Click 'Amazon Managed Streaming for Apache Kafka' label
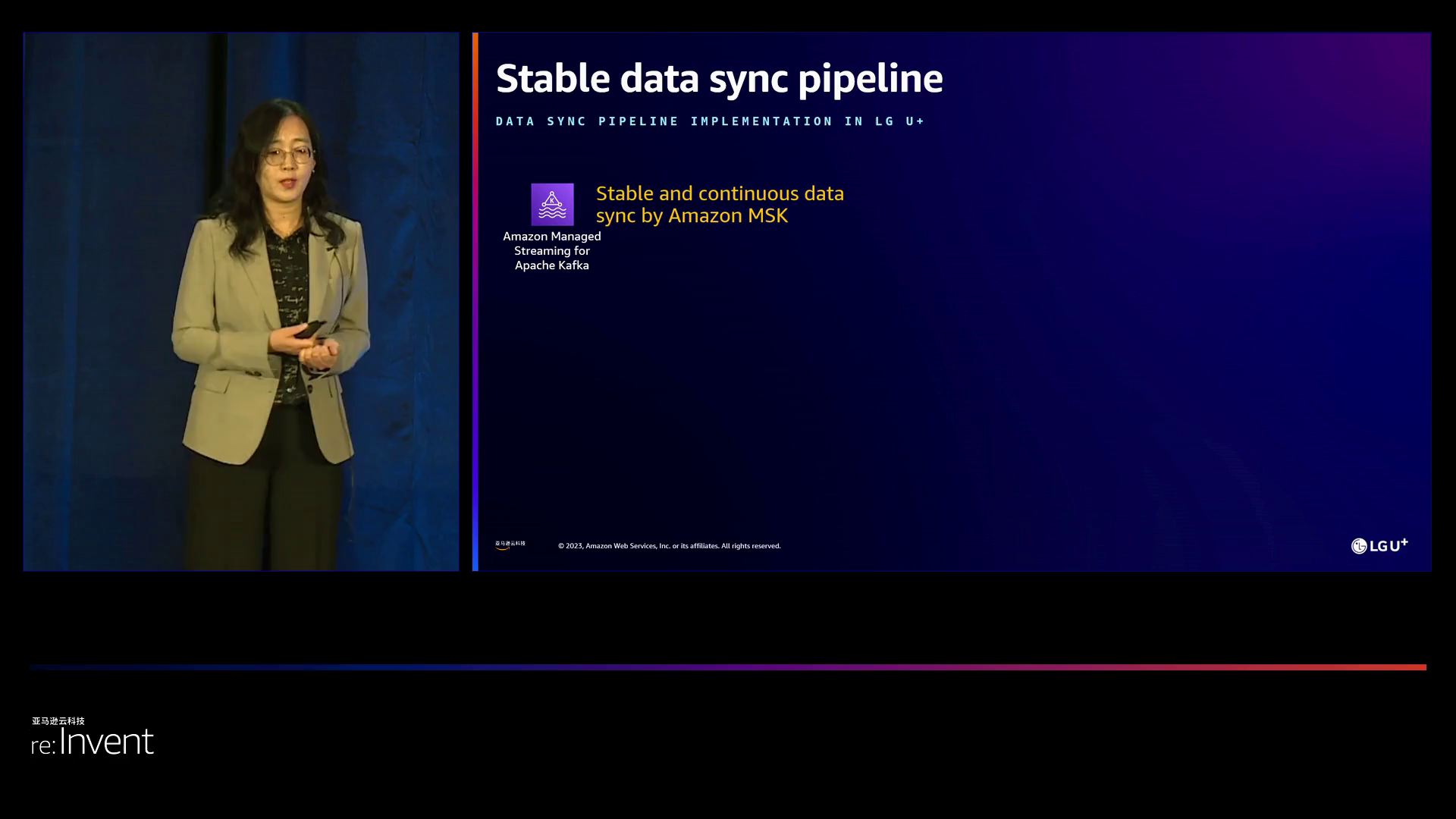This screenshot has height=819, width=1456. coord(552,250)
